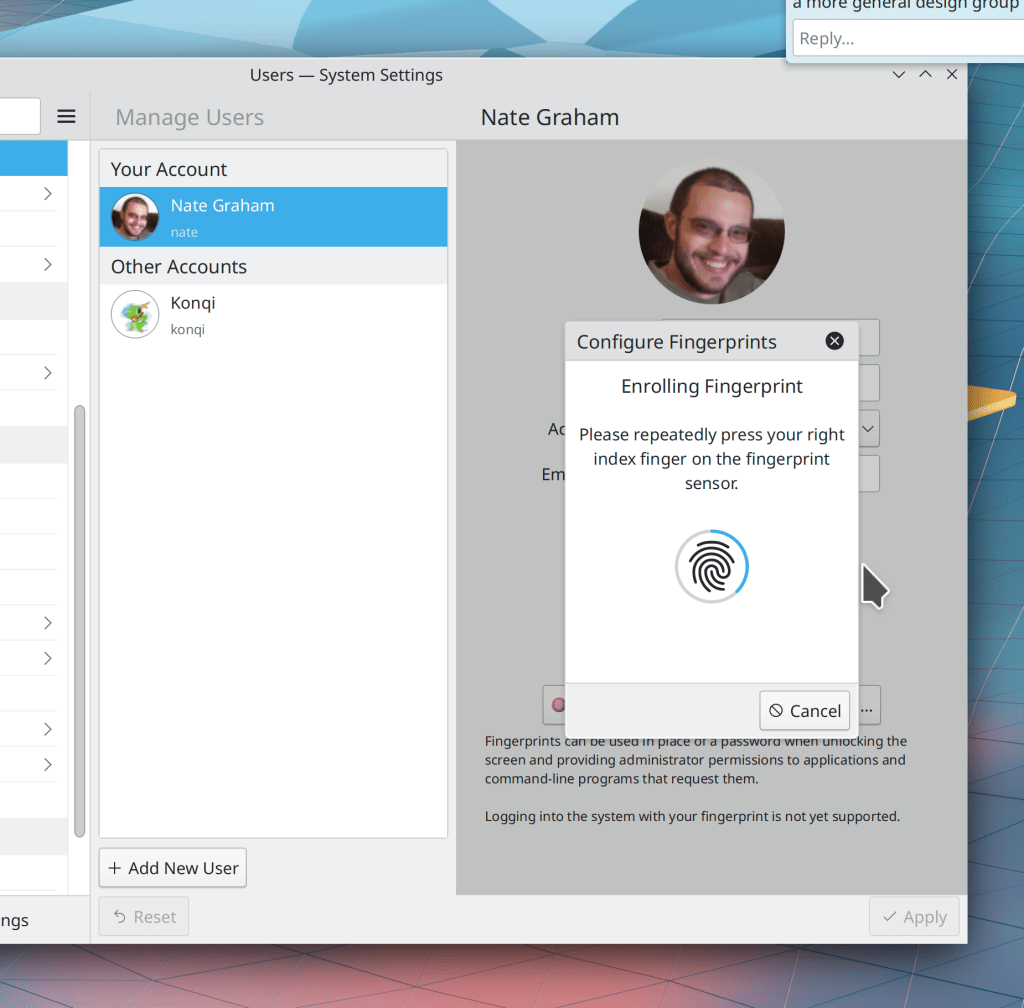Open the account type dropdown arrow

(868, 428)
